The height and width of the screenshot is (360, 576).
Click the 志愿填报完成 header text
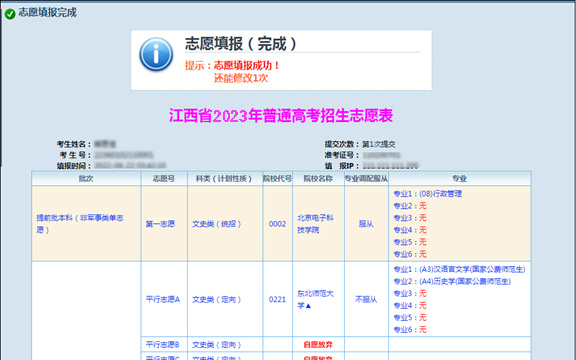coord(48,12)
